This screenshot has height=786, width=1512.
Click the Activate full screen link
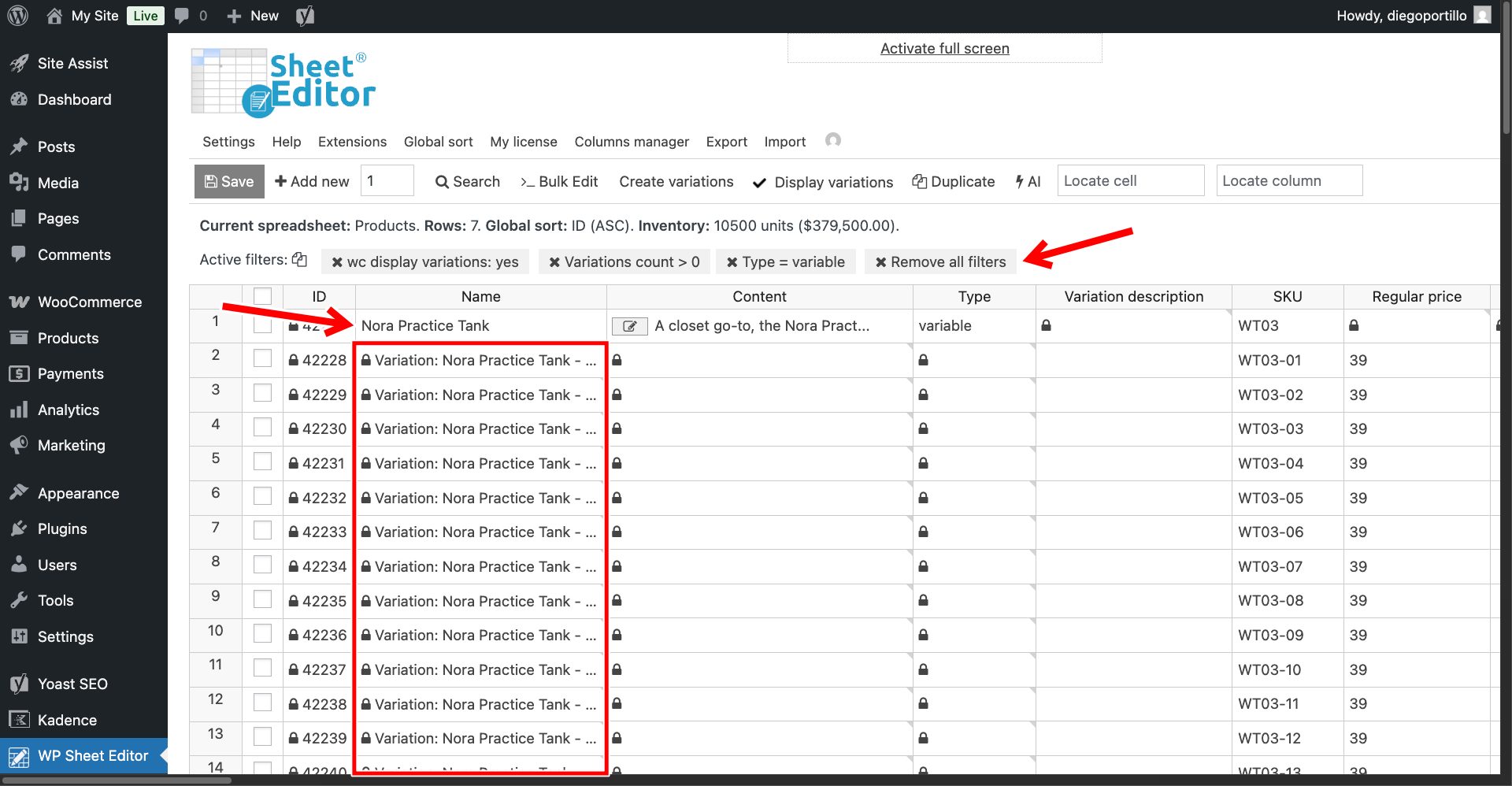[x=944, y=49]
